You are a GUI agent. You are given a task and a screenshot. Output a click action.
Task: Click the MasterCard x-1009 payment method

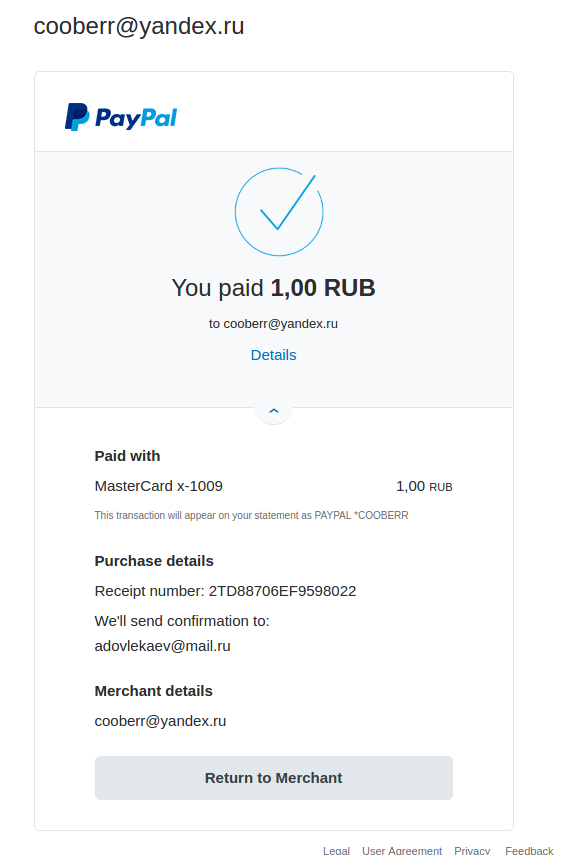(x=159, y=486)
